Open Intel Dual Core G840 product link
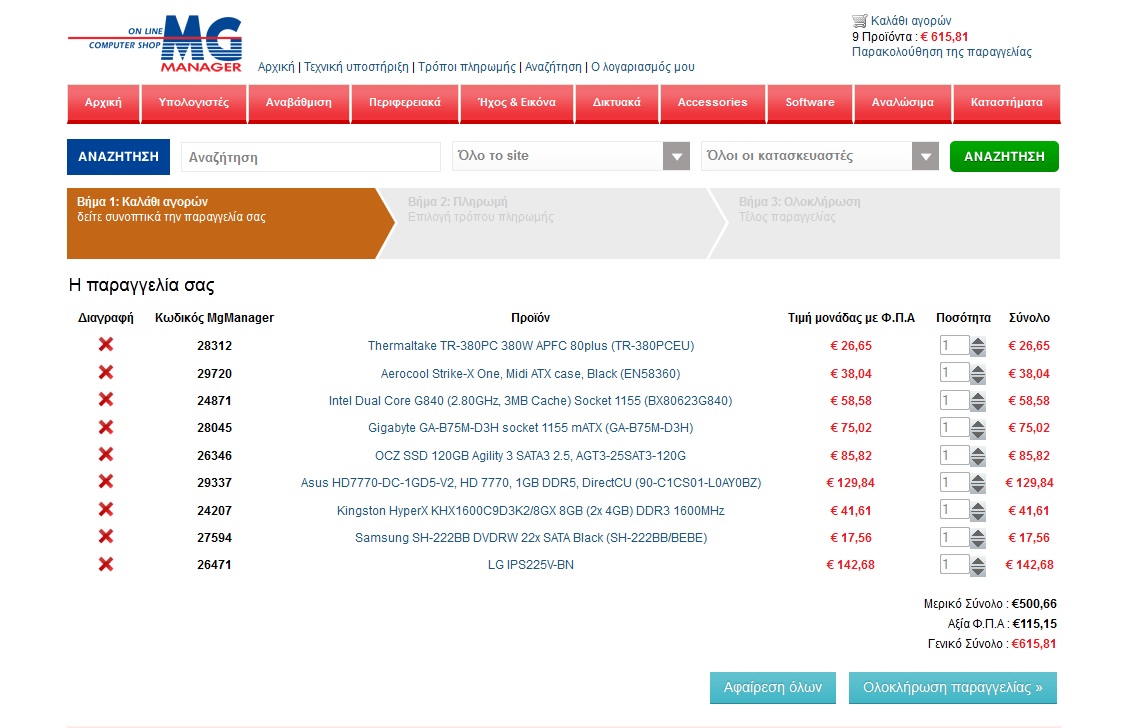Viewport: 1129px width, 728px height. tap(531, 400)
